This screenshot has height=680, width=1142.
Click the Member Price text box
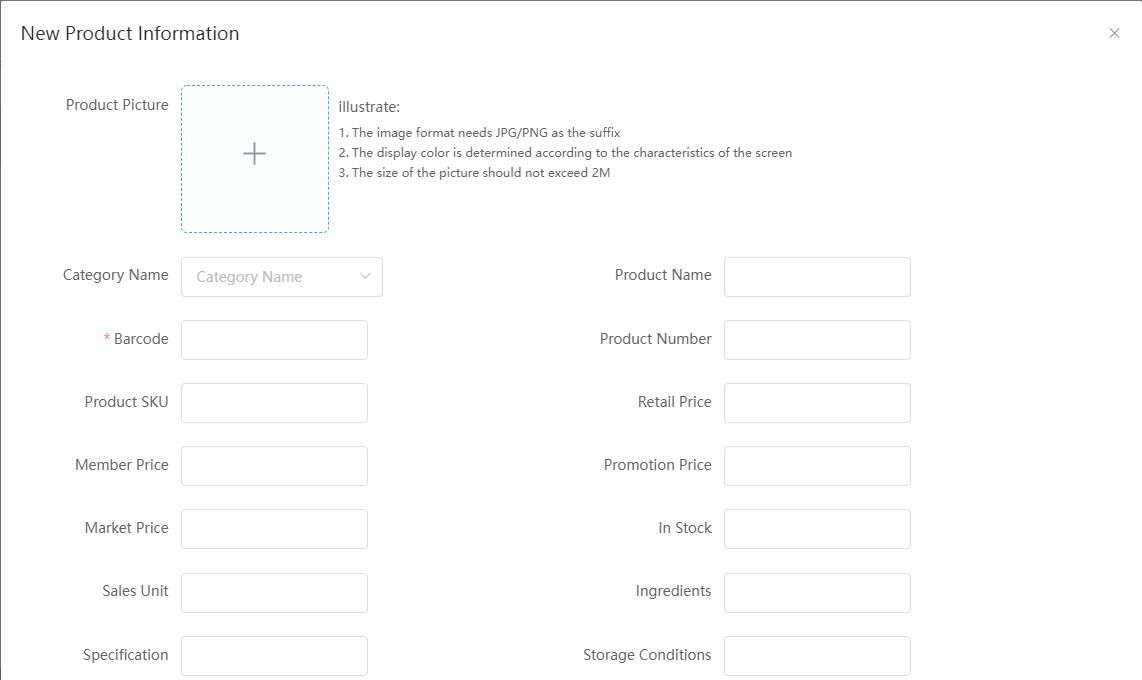click(x=274, y=466)
